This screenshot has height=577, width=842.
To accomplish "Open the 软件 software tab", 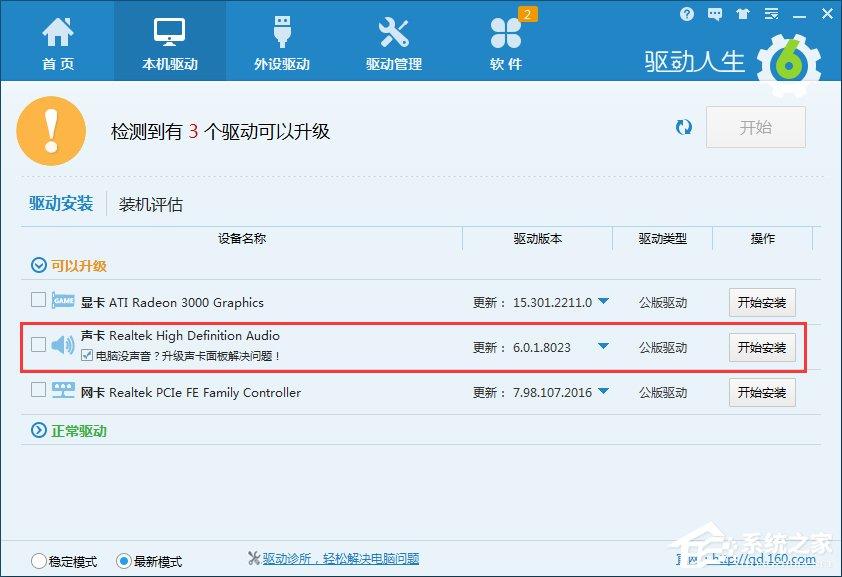I will coord(506,42).
